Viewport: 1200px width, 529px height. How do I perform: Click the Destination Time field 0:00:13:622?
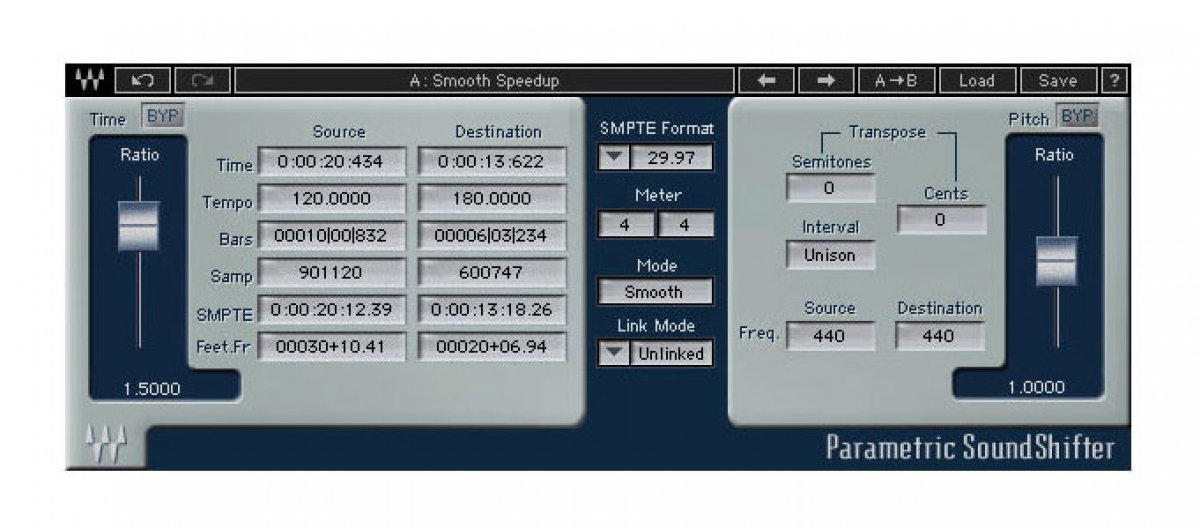click(x=492, y=161)
